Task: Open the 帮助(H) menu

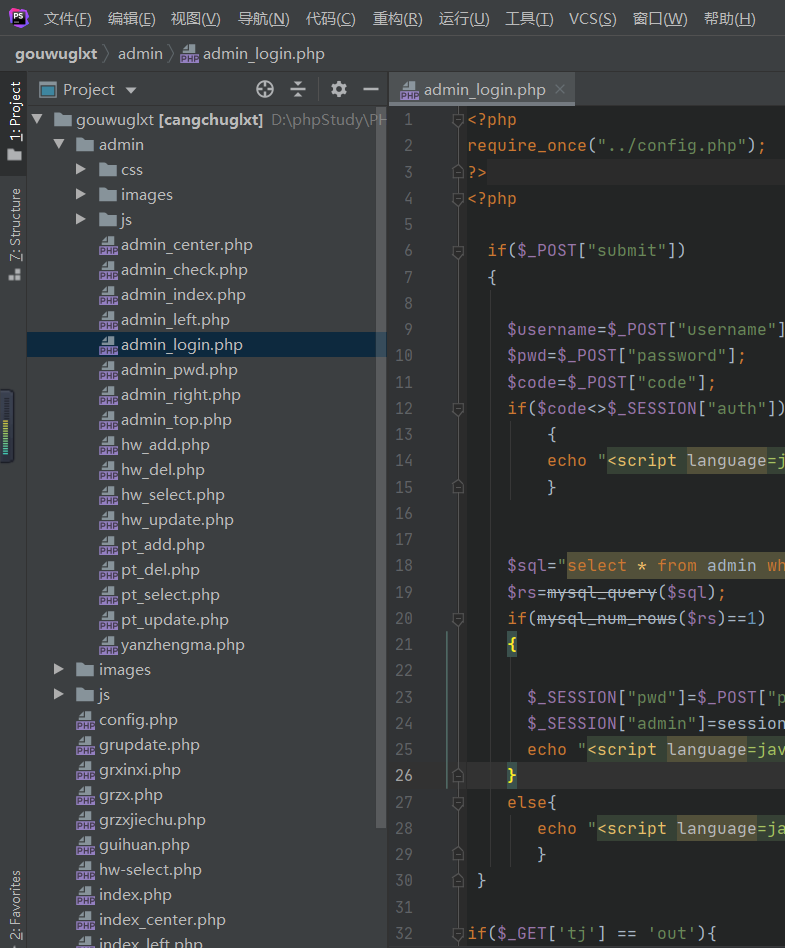Action: pyautogui.click(x=729, y=19)
